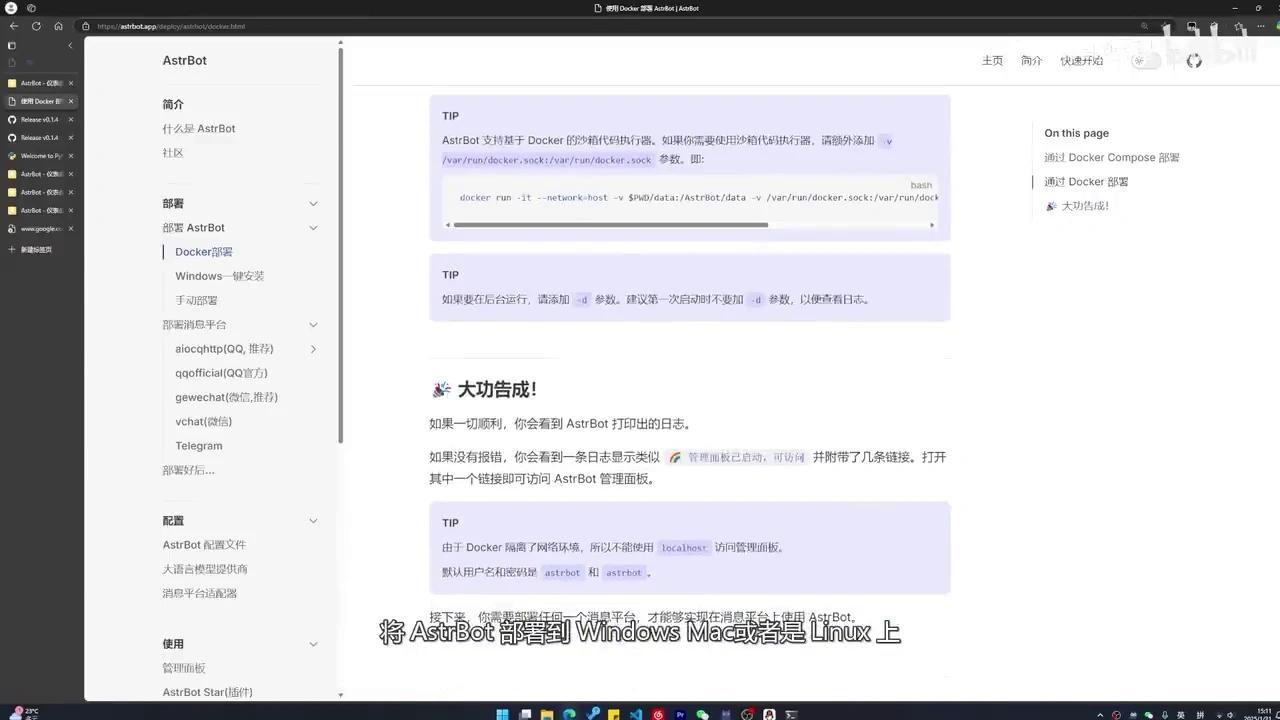Viewport: 1280px width, 720px height.
Task: Open File Explorer from the taskbar
Action: click(x=547, y=714)
